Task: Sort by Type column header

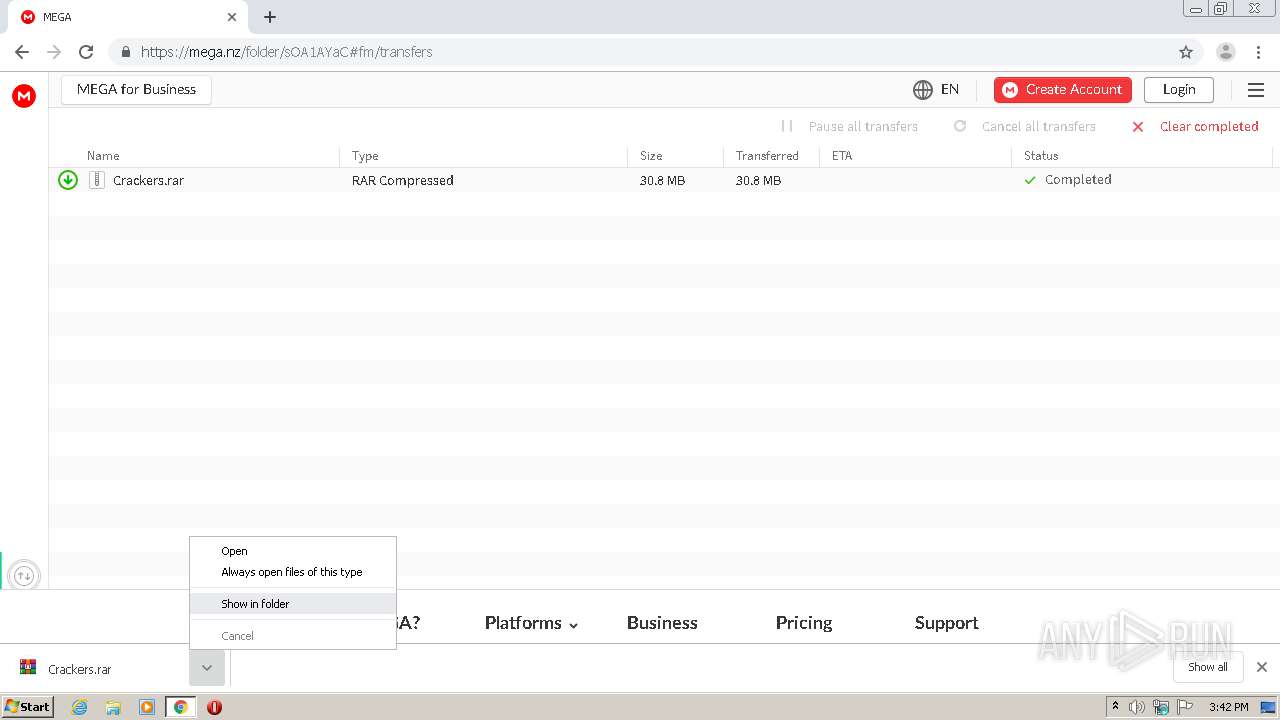Action: pos(365,156)
